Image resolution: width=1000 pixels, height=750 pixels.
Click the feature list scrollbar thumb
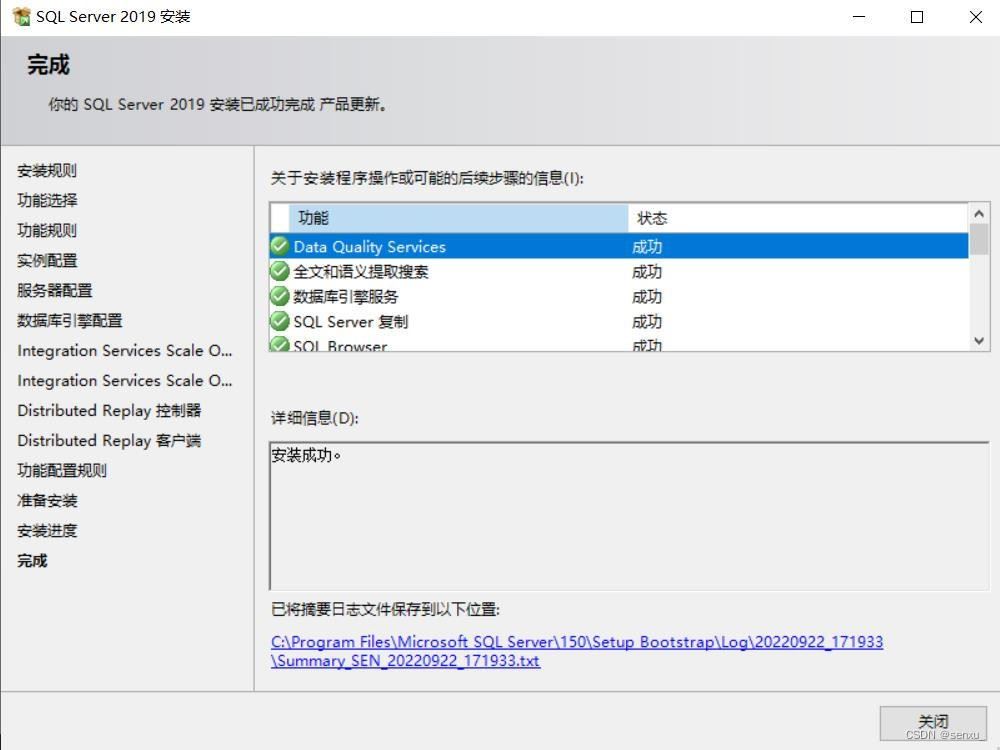pos(979,240)
